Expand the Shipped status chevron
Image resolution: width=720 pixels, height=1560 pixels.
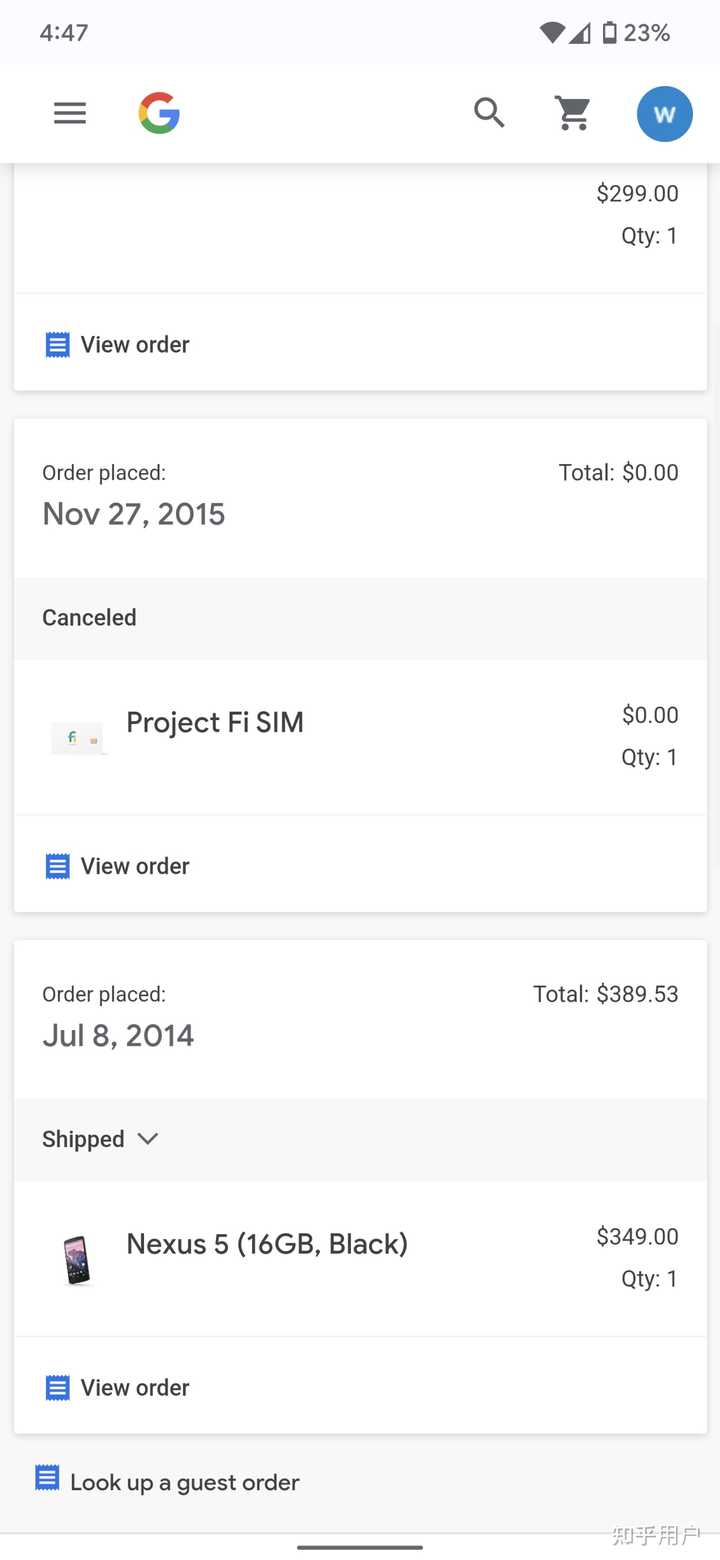148,1139
